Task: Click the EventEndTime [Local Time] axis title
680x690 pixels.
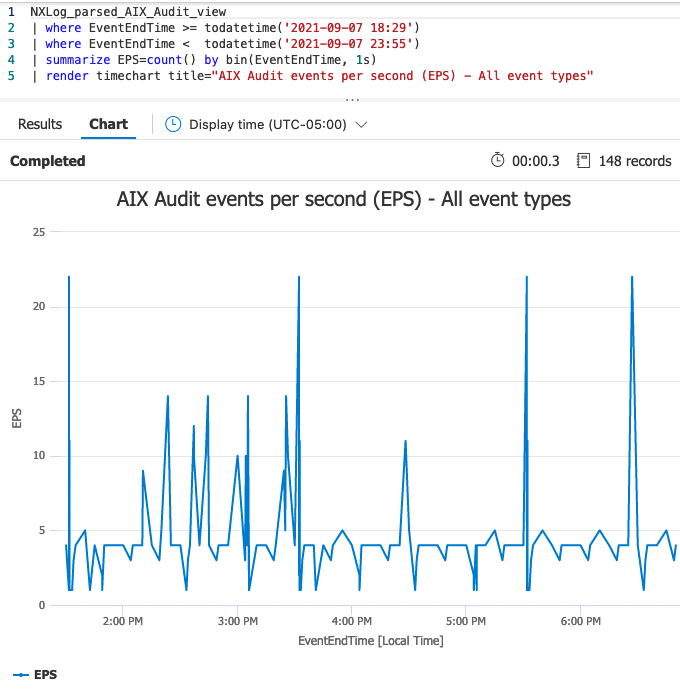Action: [370, 640]
